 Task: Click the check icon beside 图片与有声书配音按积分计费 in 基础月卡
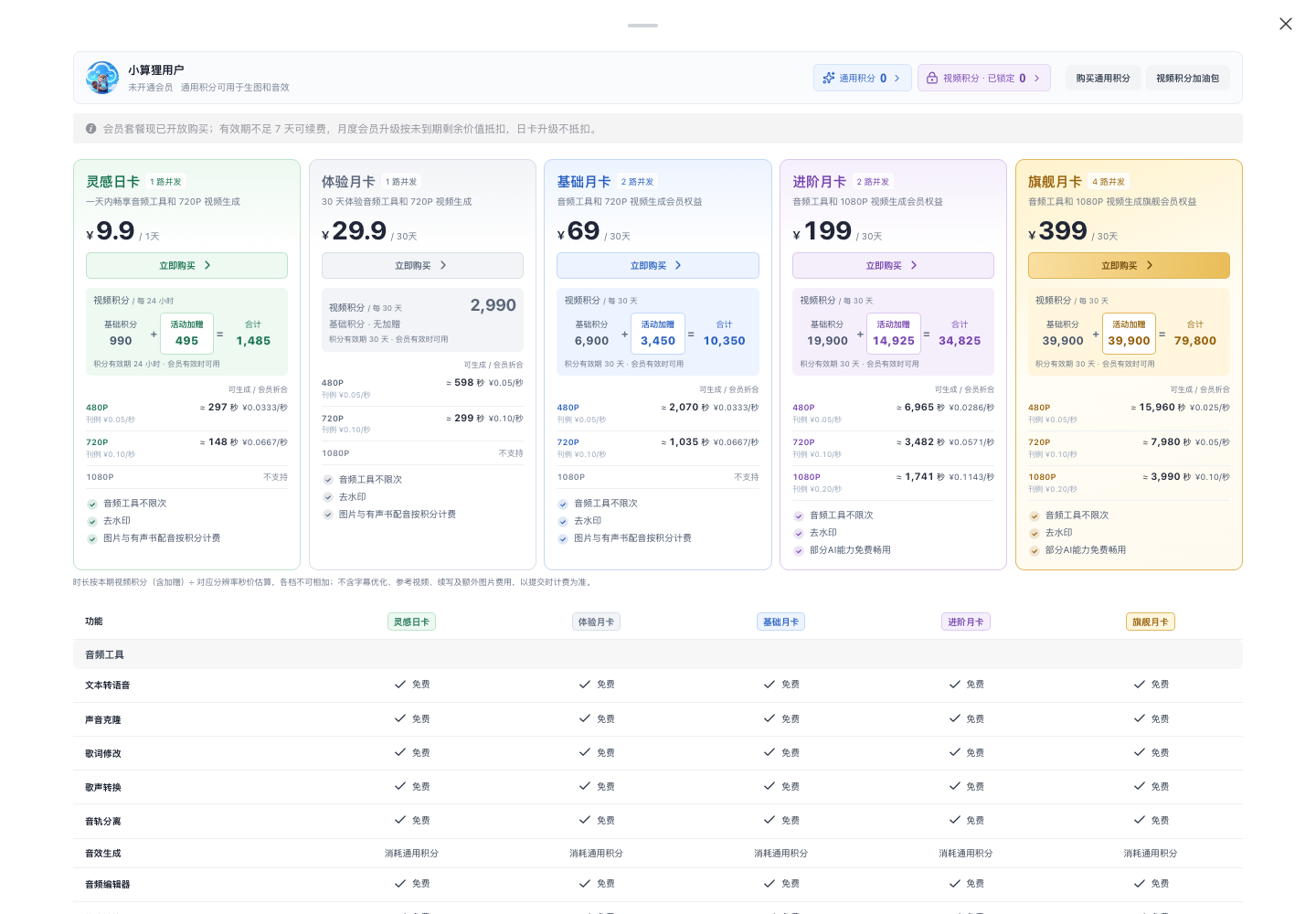(563, 539)
